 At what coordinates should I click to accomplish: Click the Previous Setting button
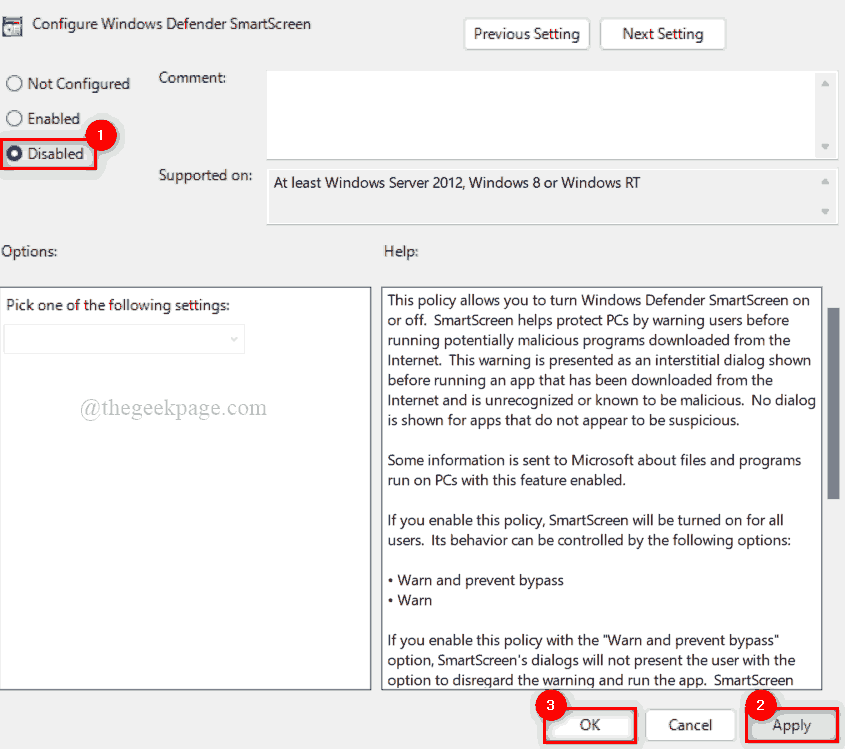526,33
